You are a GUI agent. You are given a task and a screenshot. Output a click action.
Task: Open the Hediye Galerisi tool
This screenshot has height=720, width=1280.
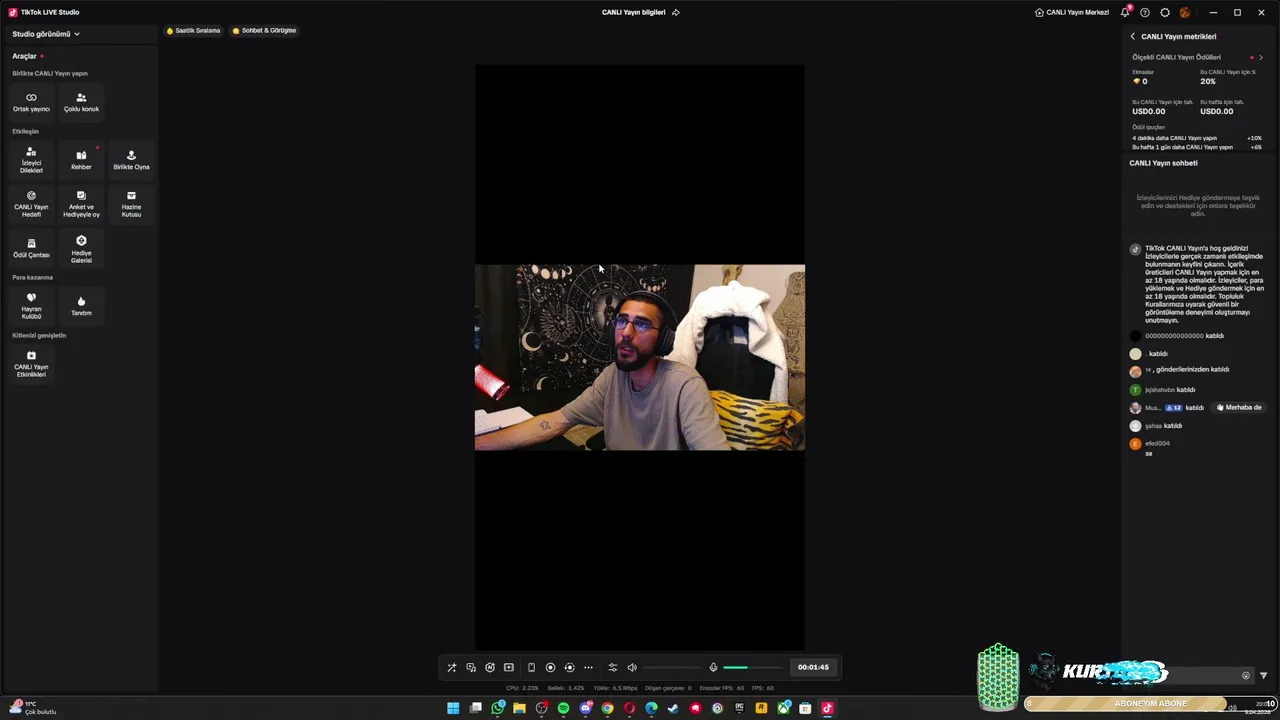tap(81, 248)
